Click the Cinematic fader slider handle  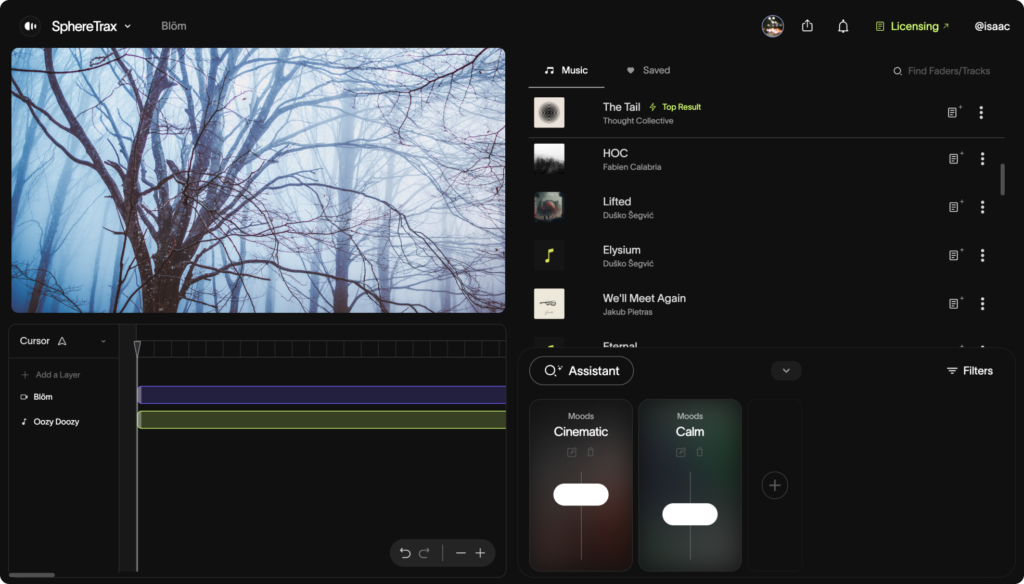tap(581, 495)
